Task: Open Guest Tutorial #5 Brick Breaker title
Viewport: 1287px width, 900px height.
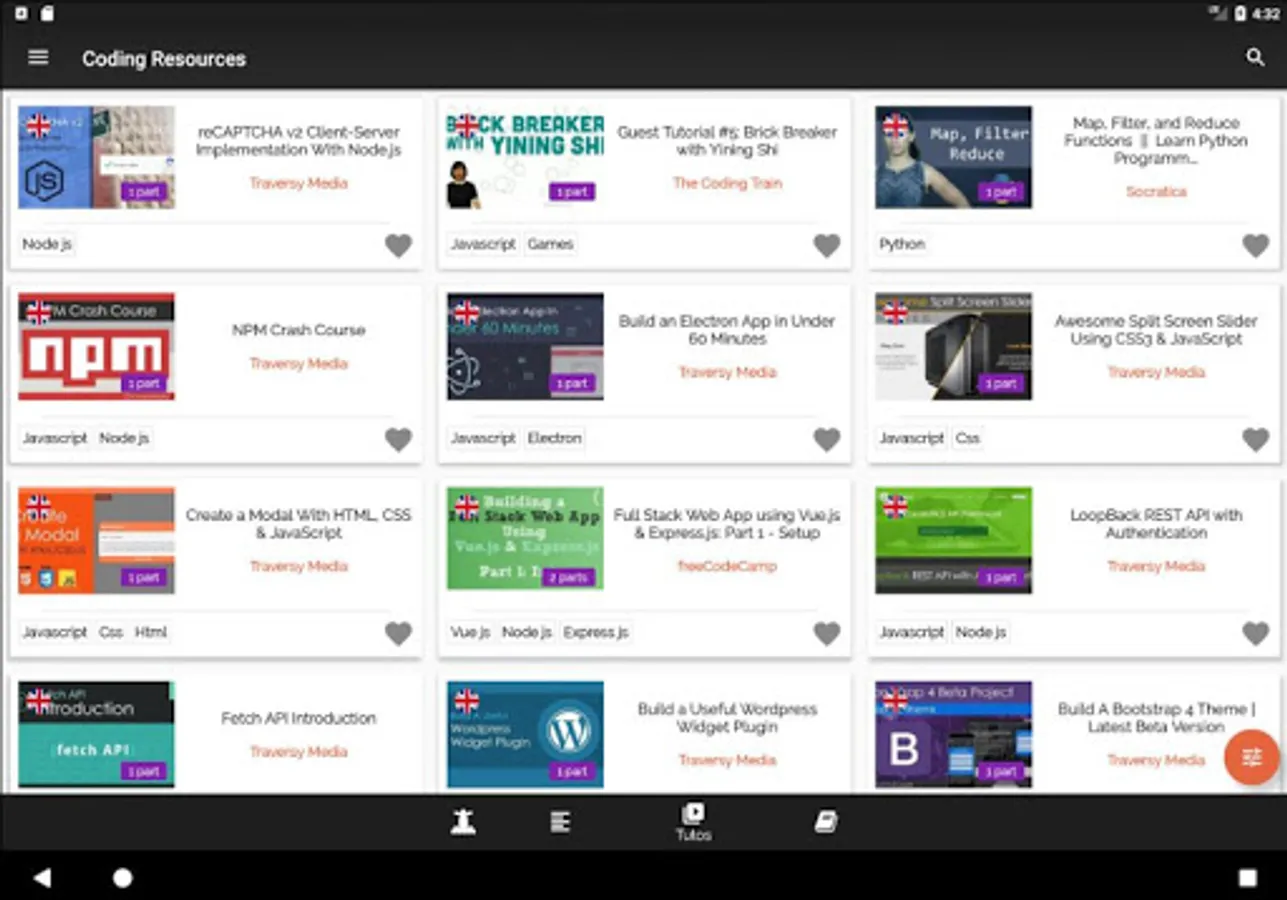Action: [x=727, y=141]
